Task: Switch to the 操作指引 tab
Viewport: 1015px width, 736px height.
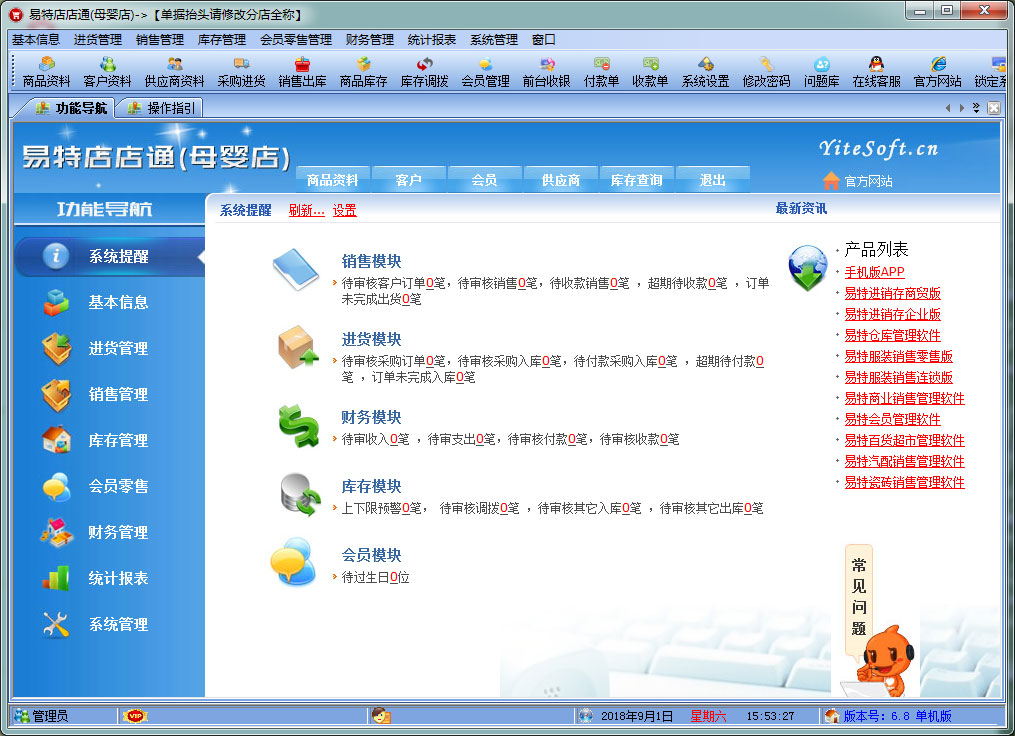Action: pyautogui.click(x=161, y=108)
